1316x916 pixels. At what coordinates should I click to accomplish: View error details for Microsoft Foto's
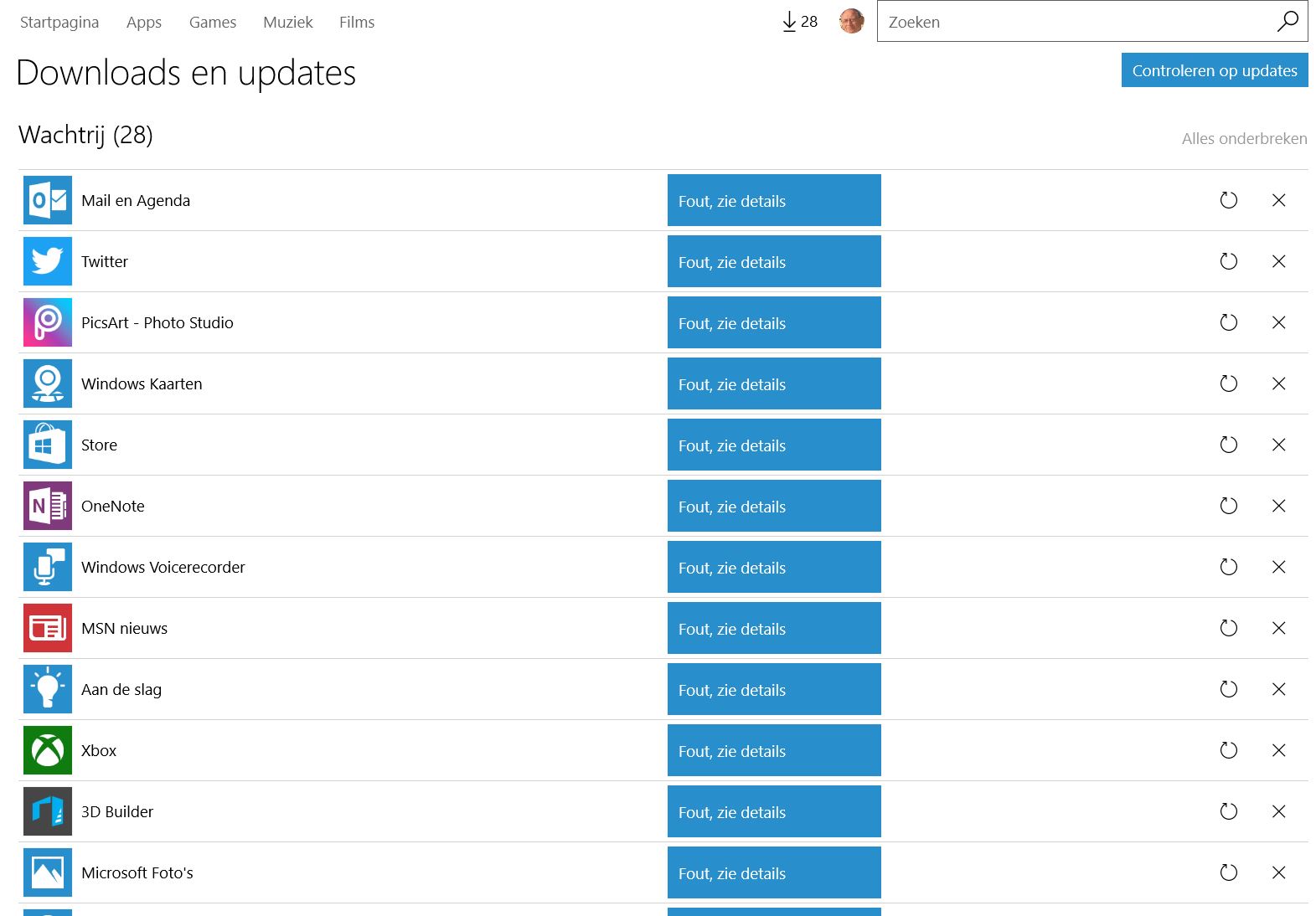774,872
